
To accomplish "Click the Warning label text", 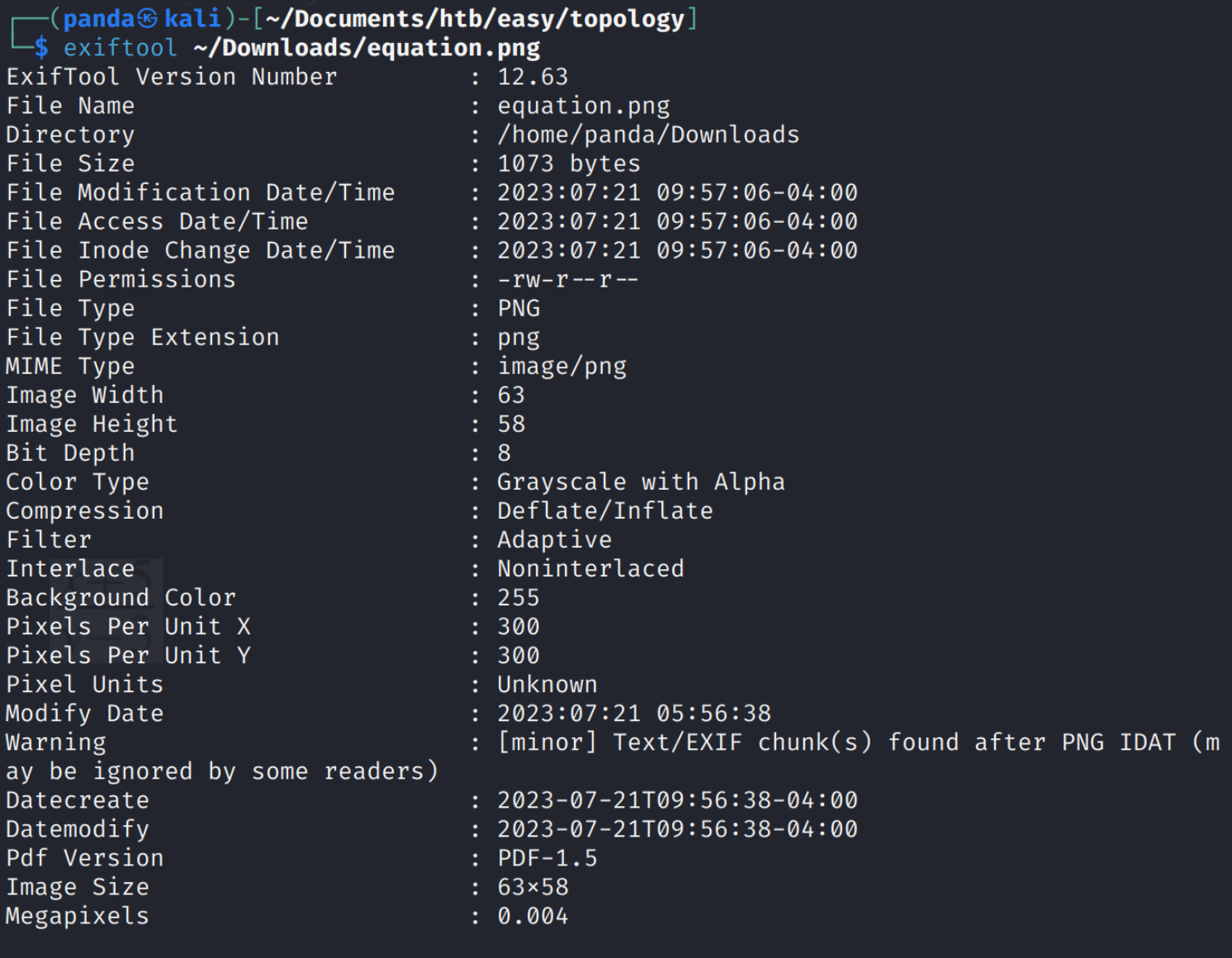I will coord(56,742).
